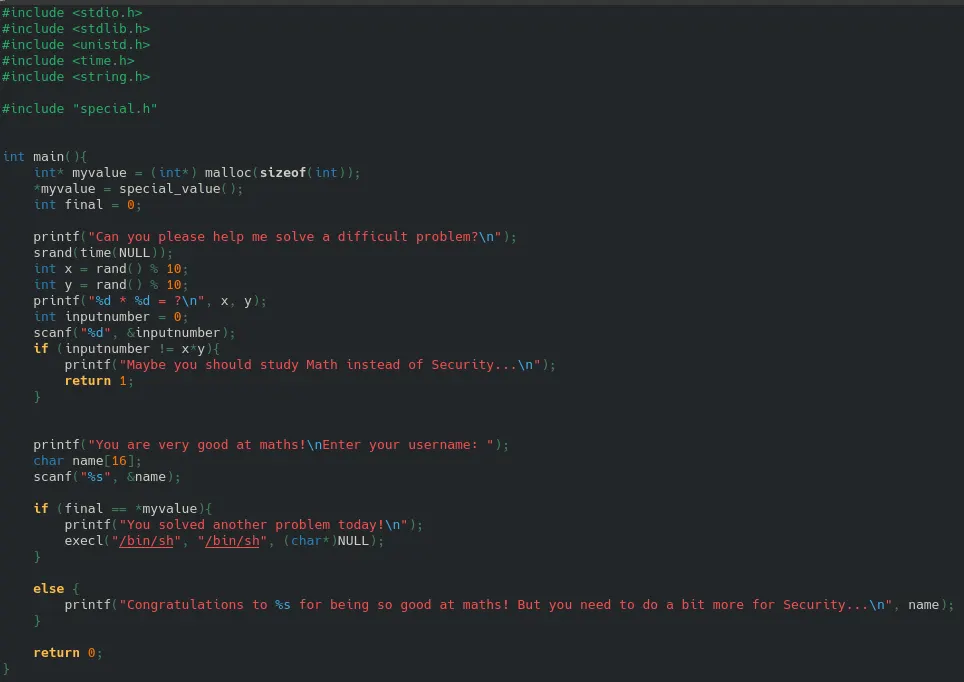This screenshot has height=682, width=964.
Task: Click the #include <time.h> line
Action: point(68,60)
